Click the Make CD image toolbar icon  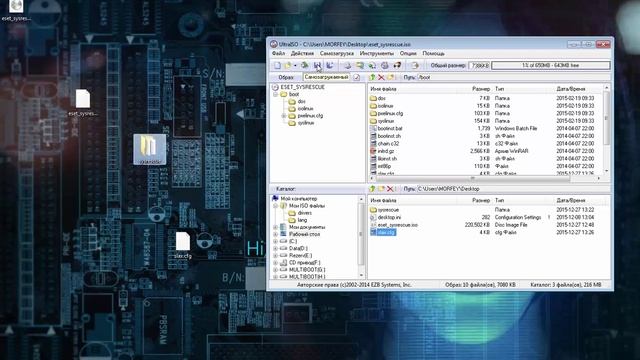coord(347,65)
